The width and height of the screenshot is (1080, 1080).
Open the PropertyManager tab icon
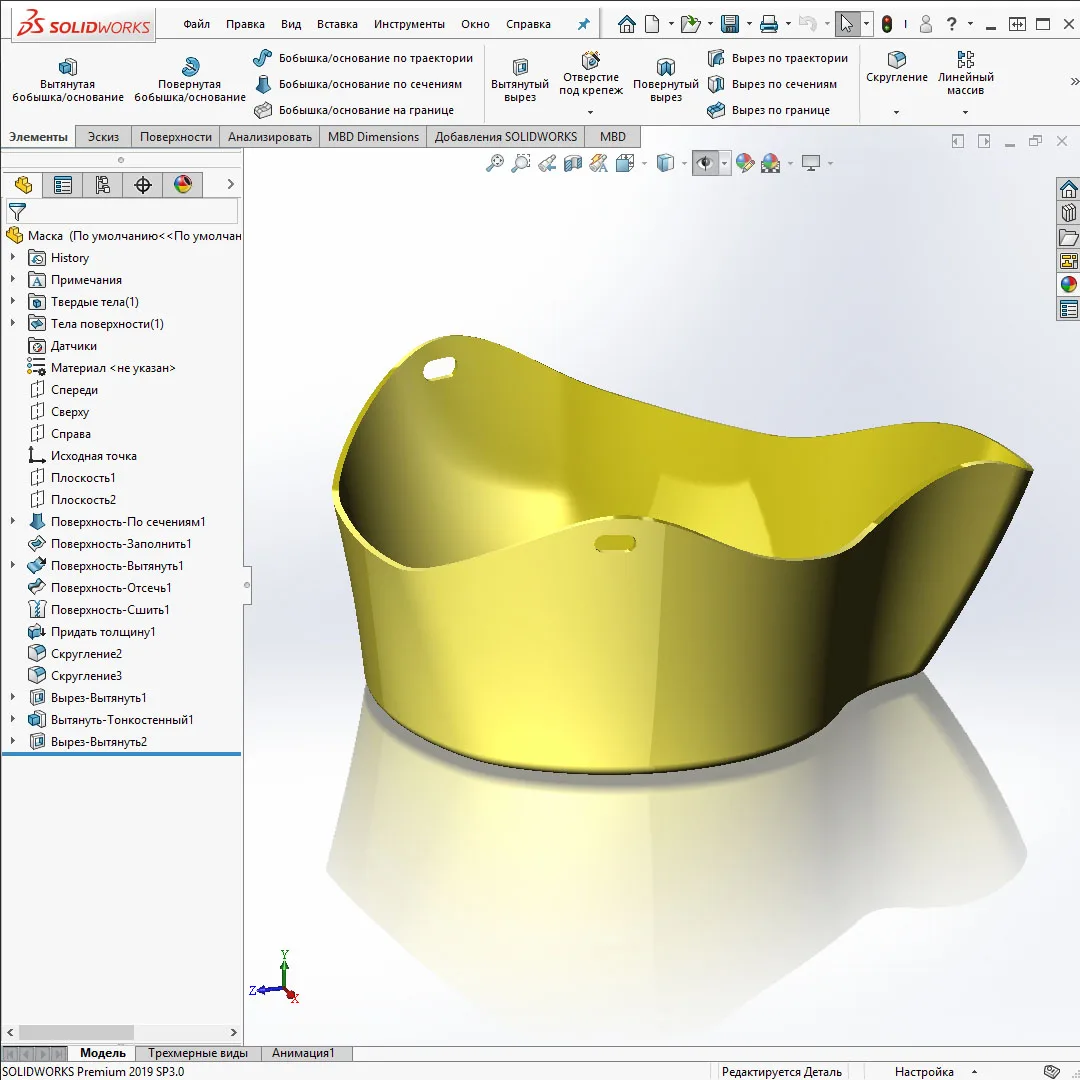[x=63, y=185]
